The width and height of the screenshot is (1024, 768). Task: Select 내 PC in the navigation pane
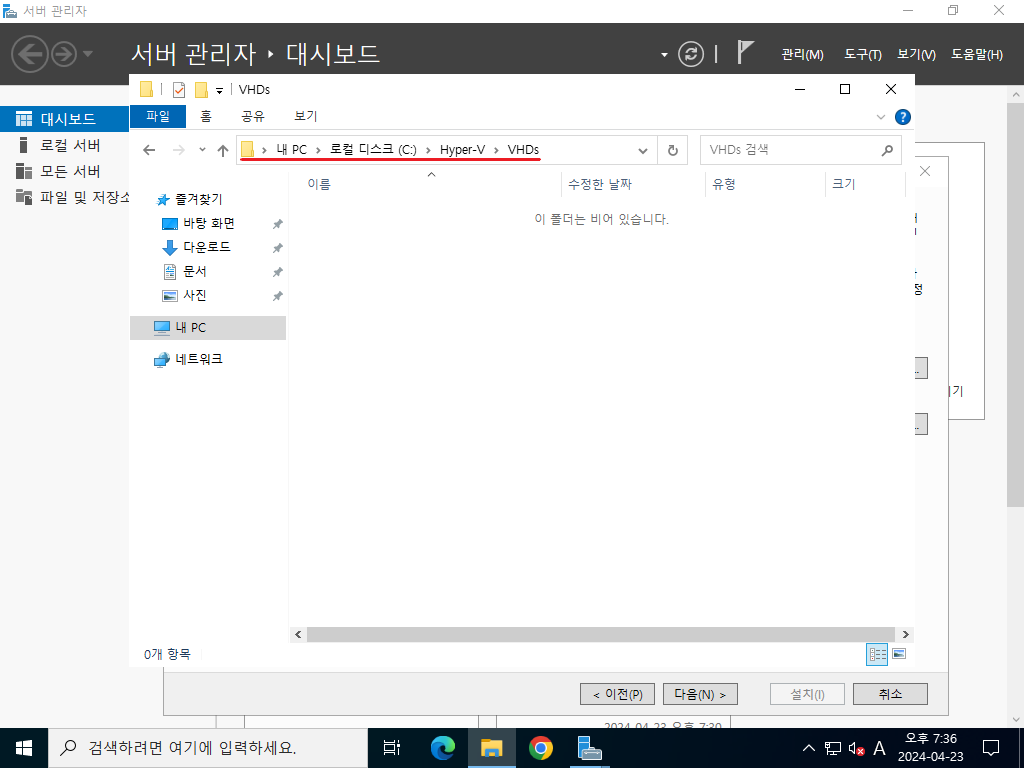pos(208,328)
